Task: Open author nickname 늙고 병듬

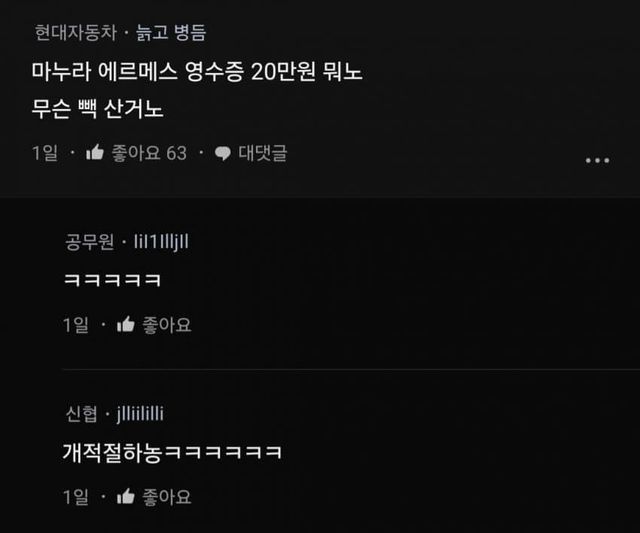Action: pos(171,33)
